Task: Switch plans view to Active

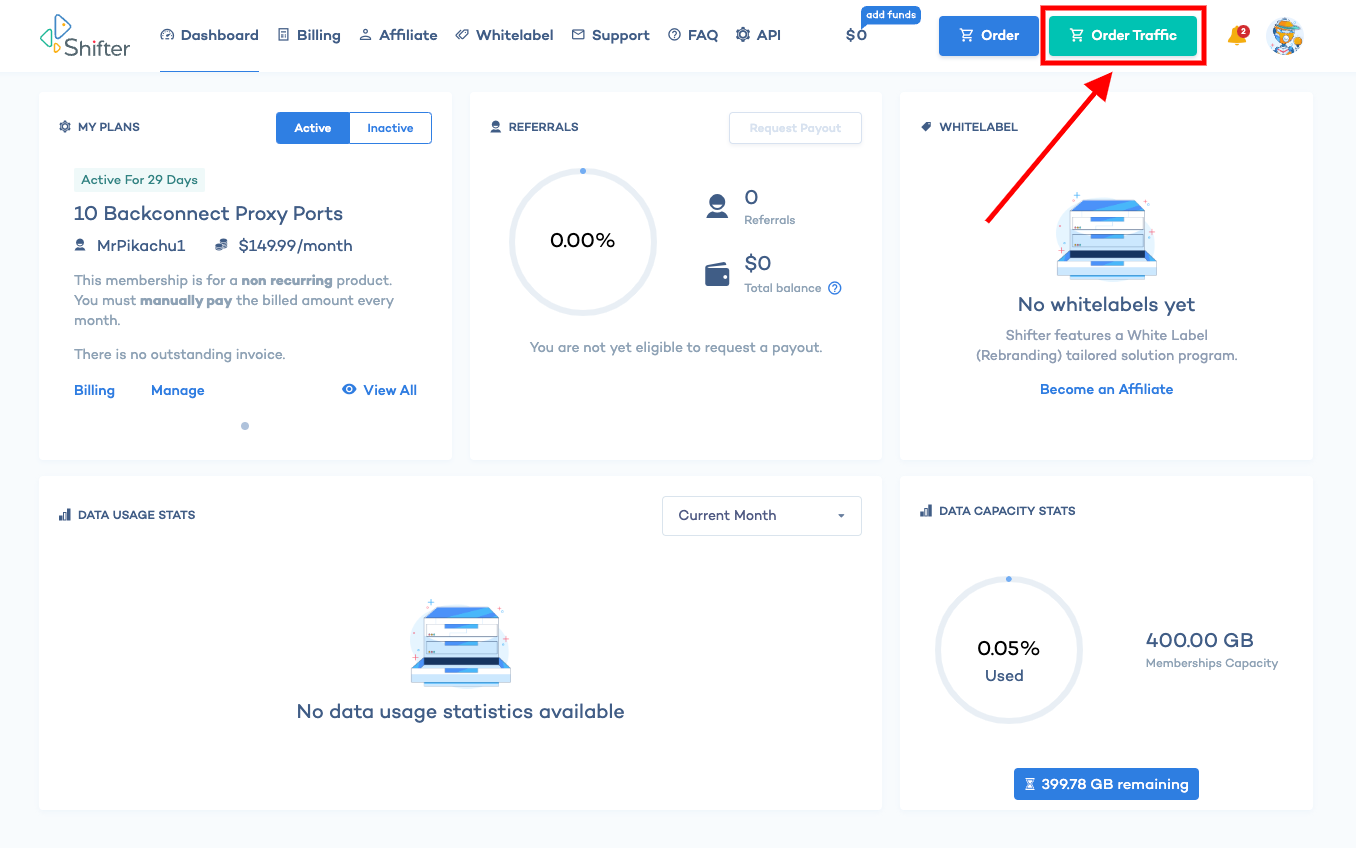Action: pyautogui.click(x=313, y=128)
